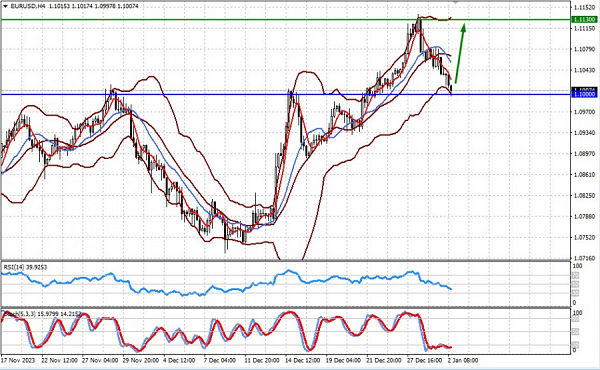Click the green upward trend arrow
Viewport: 600px width, 370px height.
(x=460, y=53)
